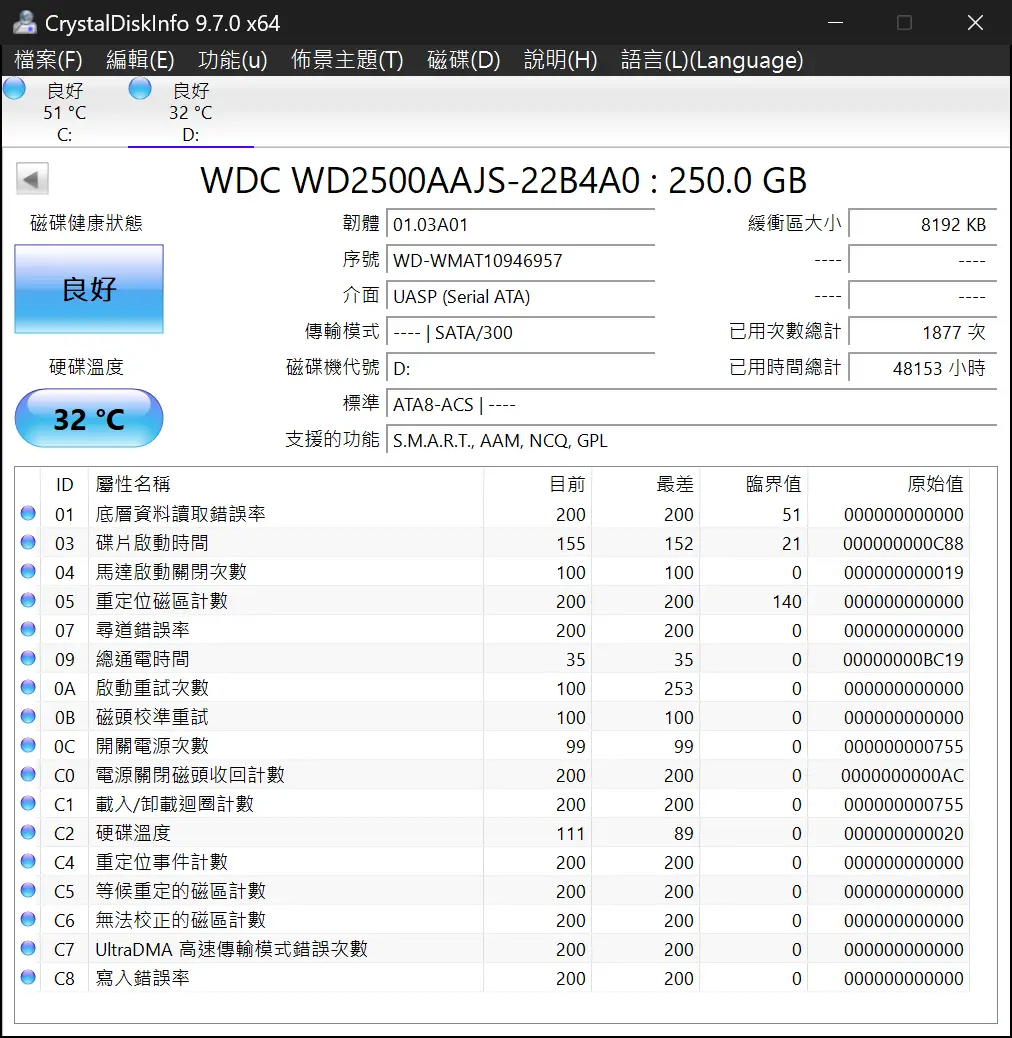Click status dot for attribute C0
Viewport: 1012px width, 1038px height.
[28, 774]
